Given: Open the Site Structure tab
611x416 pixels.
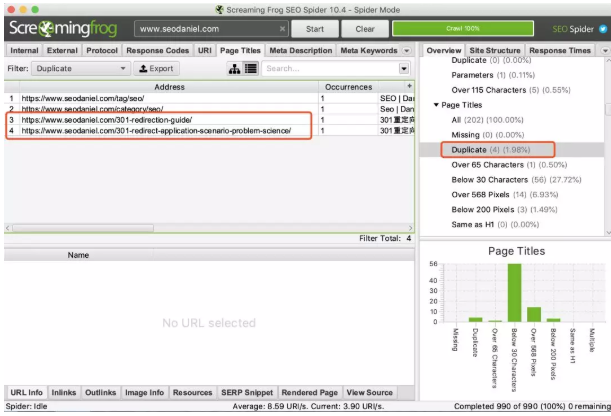Looking at the screenshot, I should [494, 50].
